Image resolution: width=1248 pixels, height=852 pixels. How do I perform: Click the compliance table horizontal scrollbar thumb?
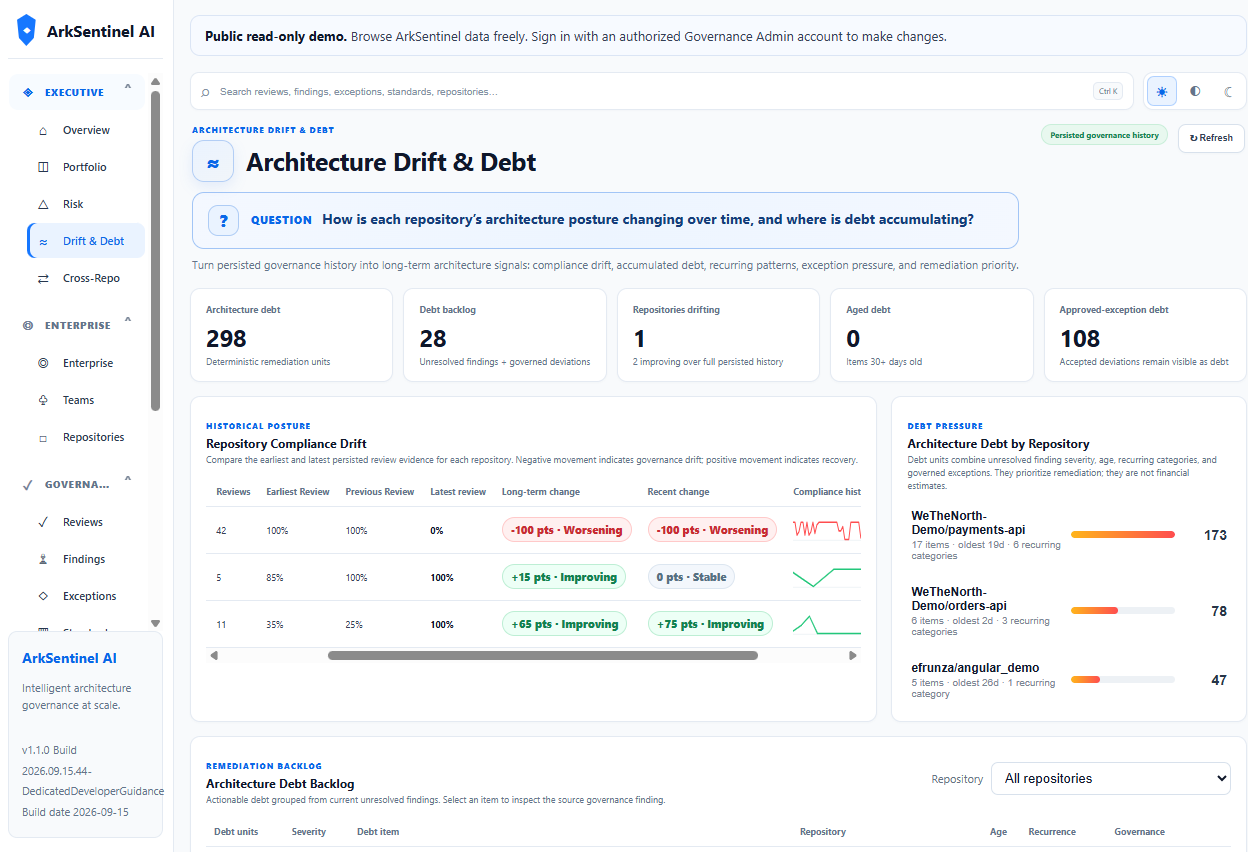[x=543, y=656]
